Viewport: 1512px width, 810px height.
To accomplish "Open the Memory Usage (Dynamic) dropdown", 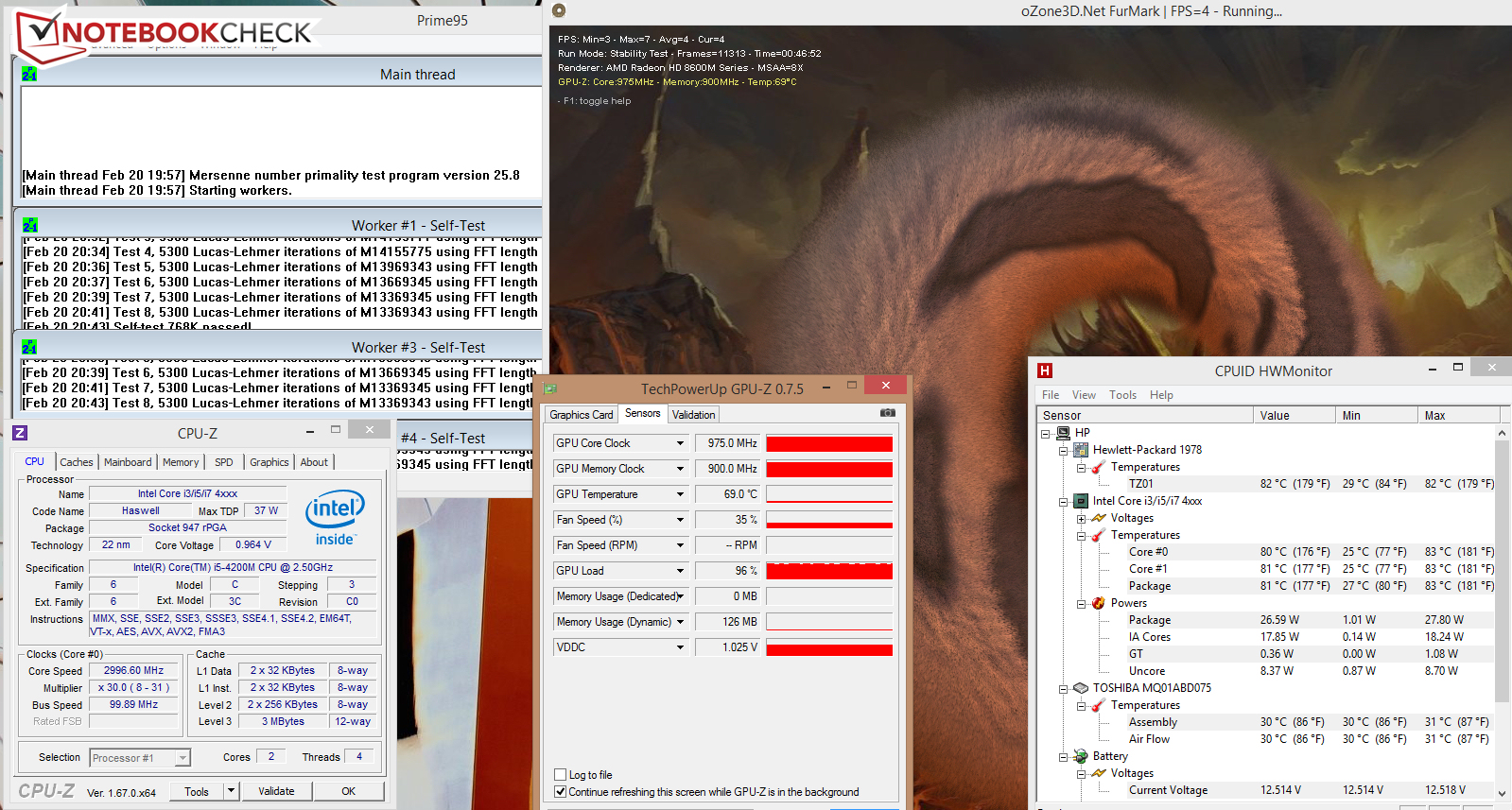I will (680, 622).
